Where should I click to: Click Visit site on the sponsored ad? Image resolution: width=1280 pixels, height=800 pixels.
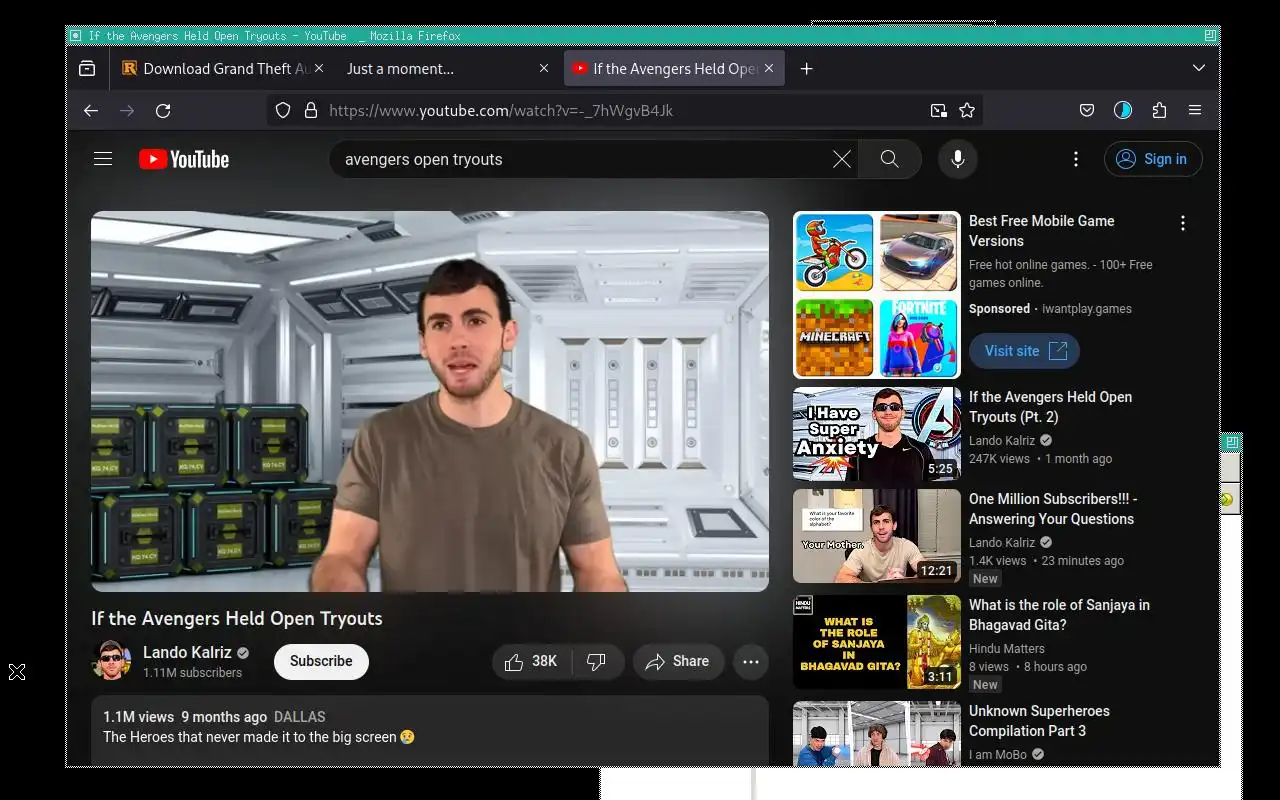pos(1024,351)
